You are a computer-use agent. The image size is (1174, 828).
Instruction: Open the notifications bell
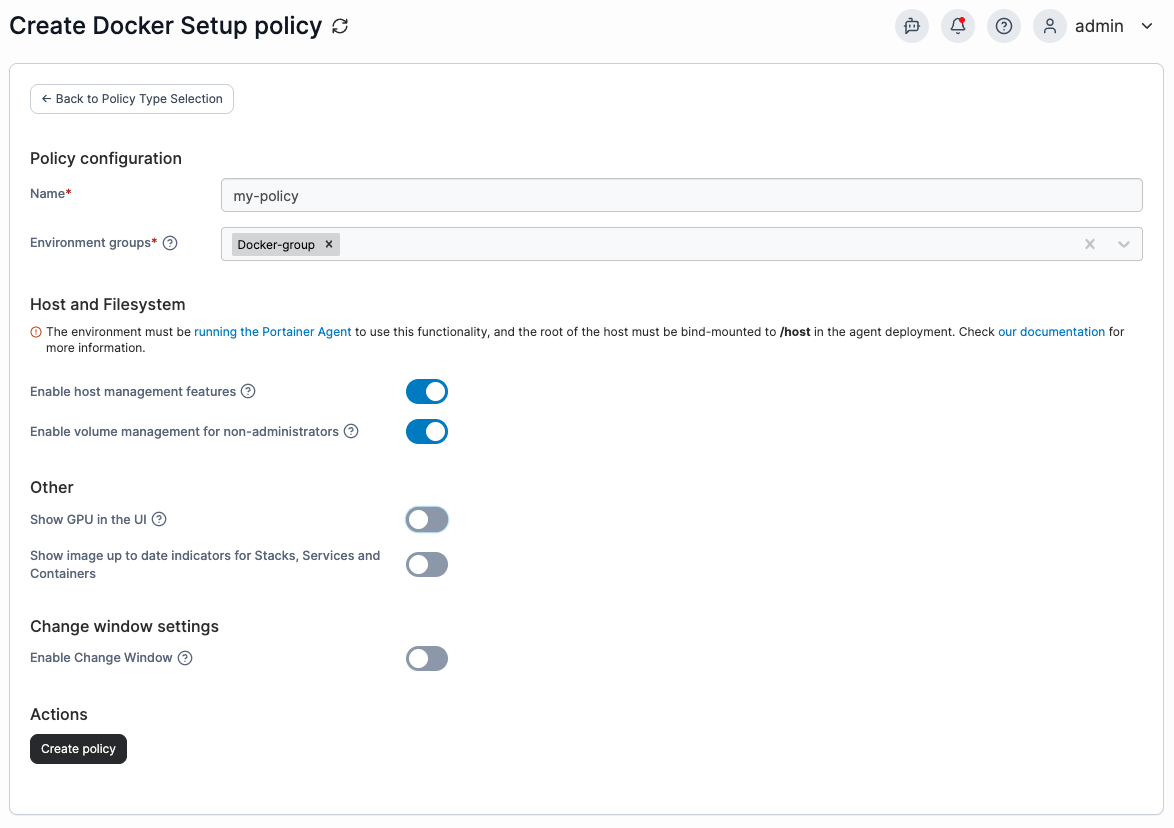point(958,27)
